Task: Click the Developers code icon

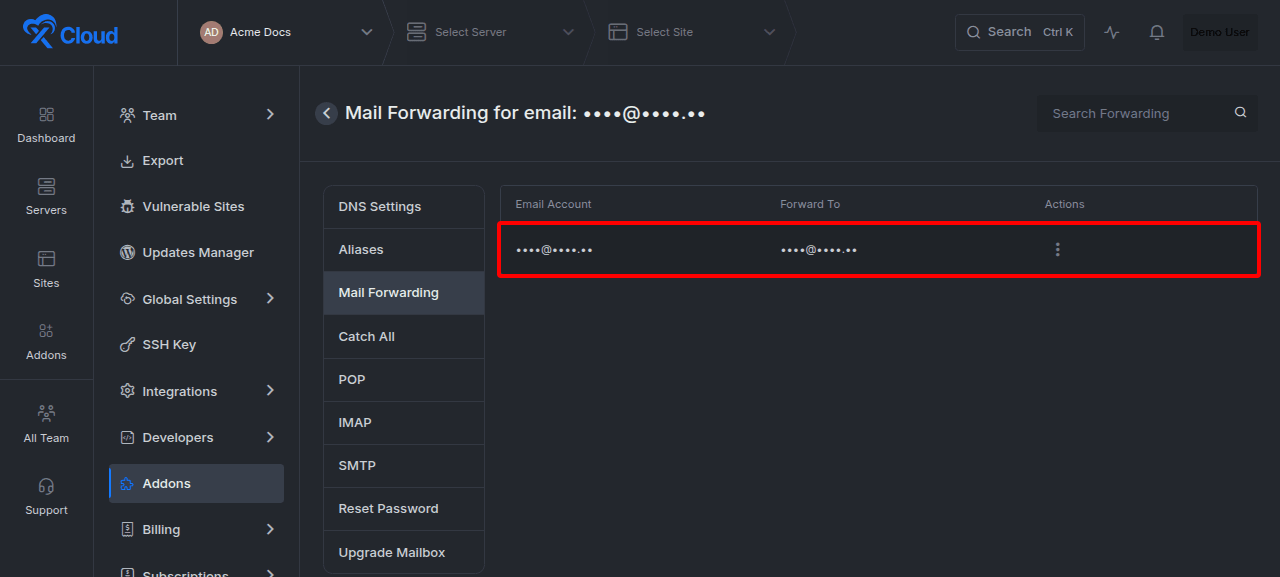Action: 127,437
